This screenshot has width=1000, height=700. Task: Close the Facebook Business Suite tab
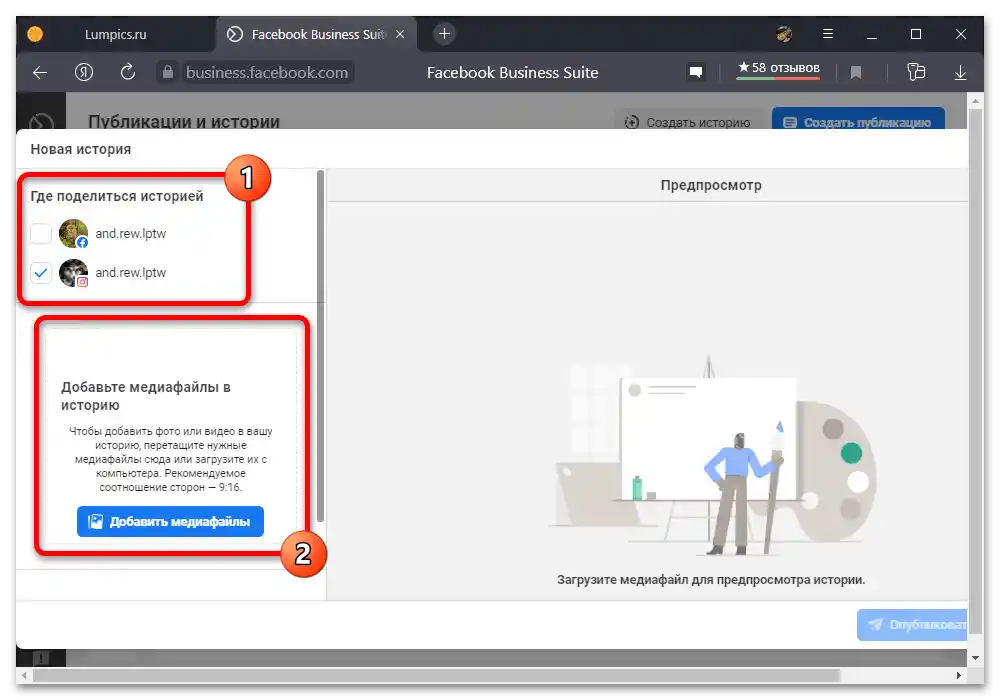tap(400, 34)
